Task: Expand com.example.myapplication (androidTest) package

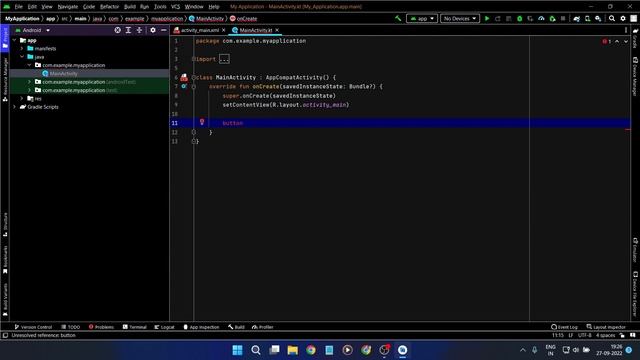Action: (29, 82)
